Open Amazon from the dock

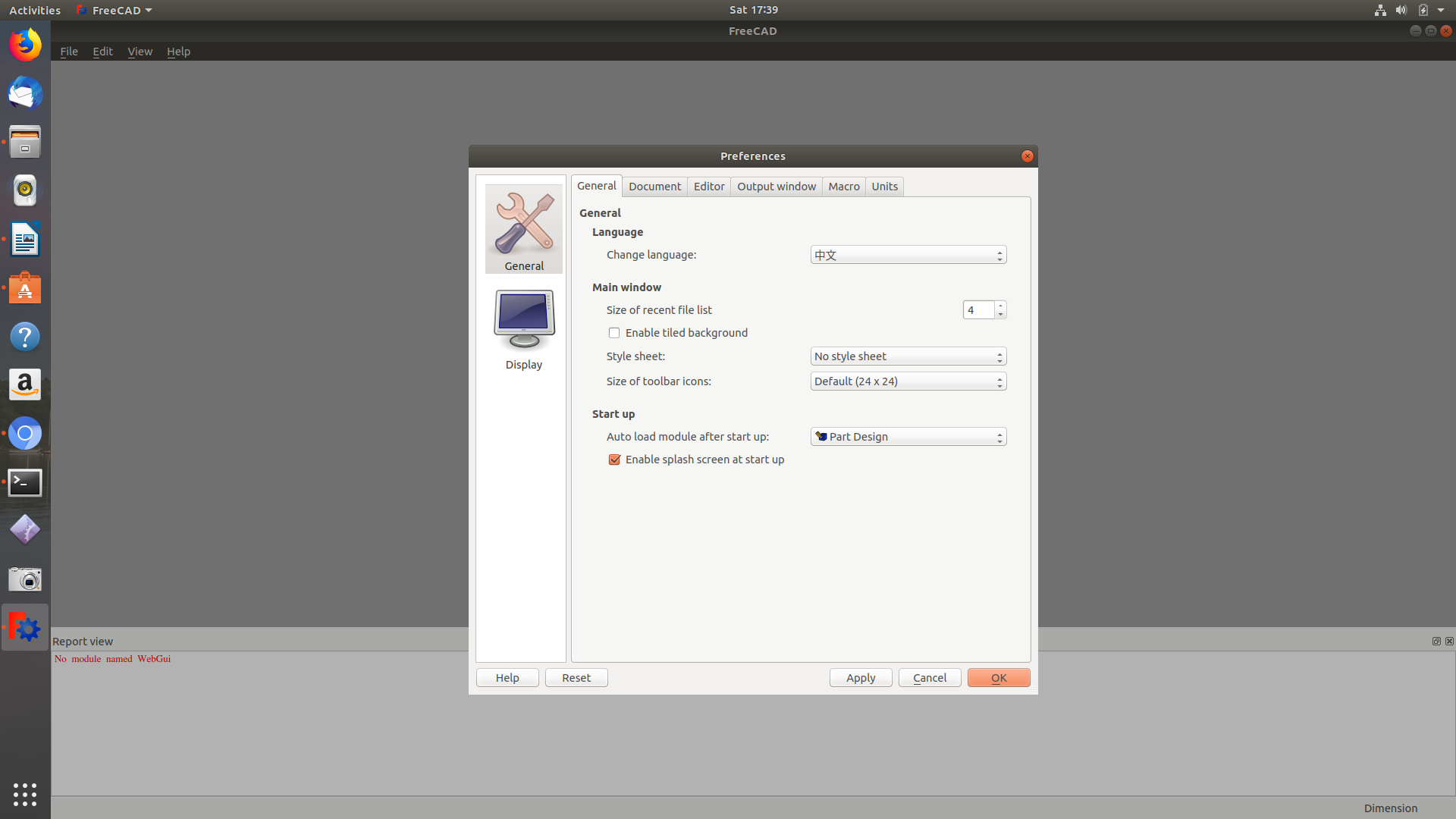click(x=25, y=384)
